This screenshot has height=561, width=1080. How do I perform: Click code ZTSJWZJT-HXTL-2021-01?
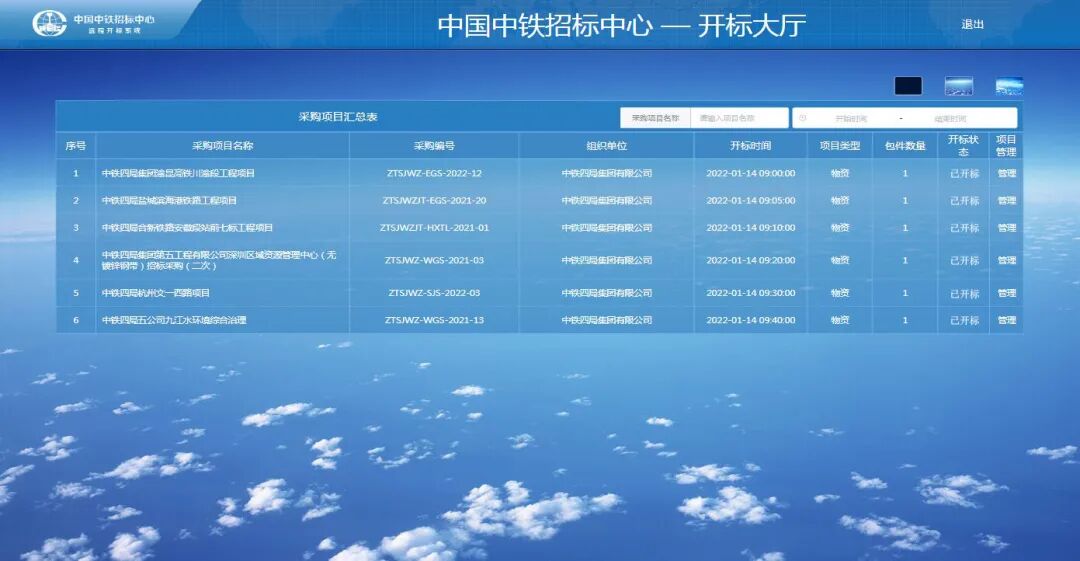[x=434, y=228]
